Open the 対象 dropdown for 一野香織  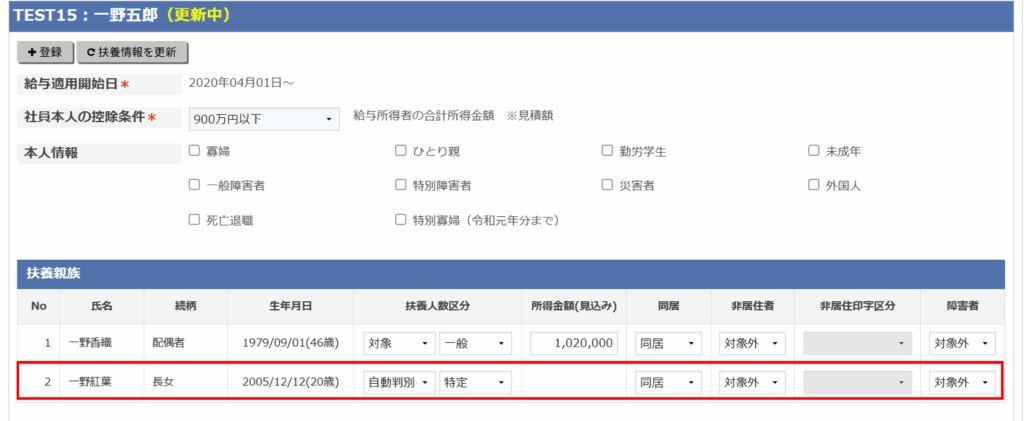point(399,343)
